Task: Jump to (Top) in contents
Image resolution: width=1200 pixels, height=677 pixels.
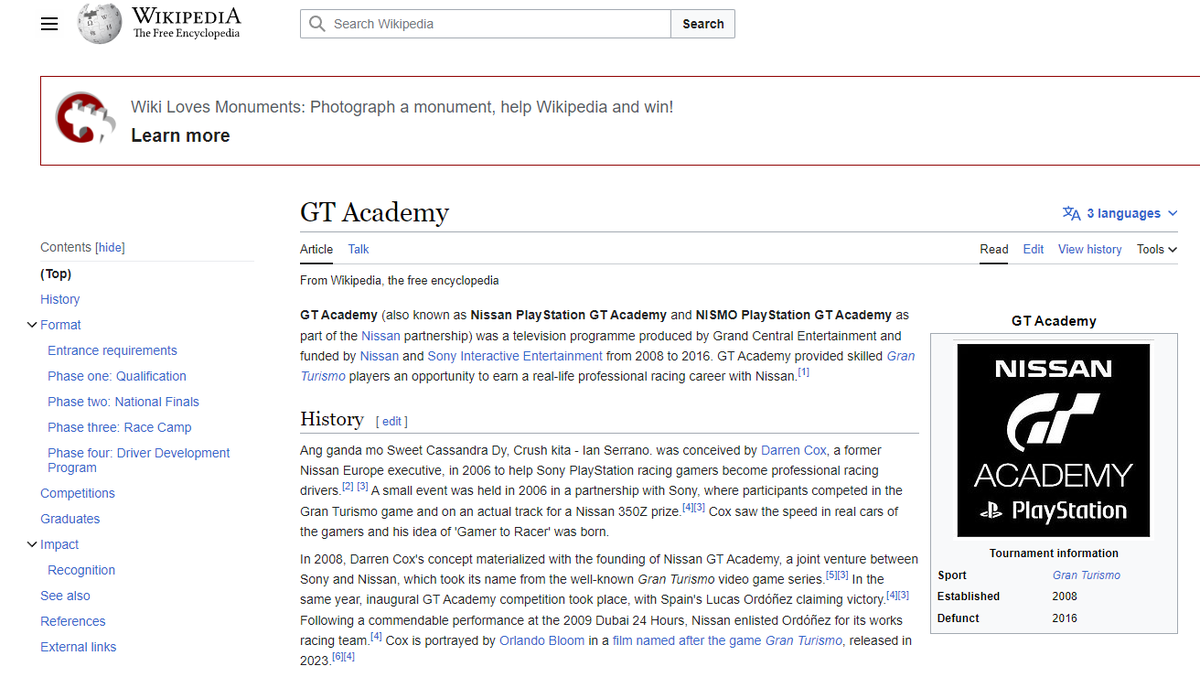Action: point(56,274)
